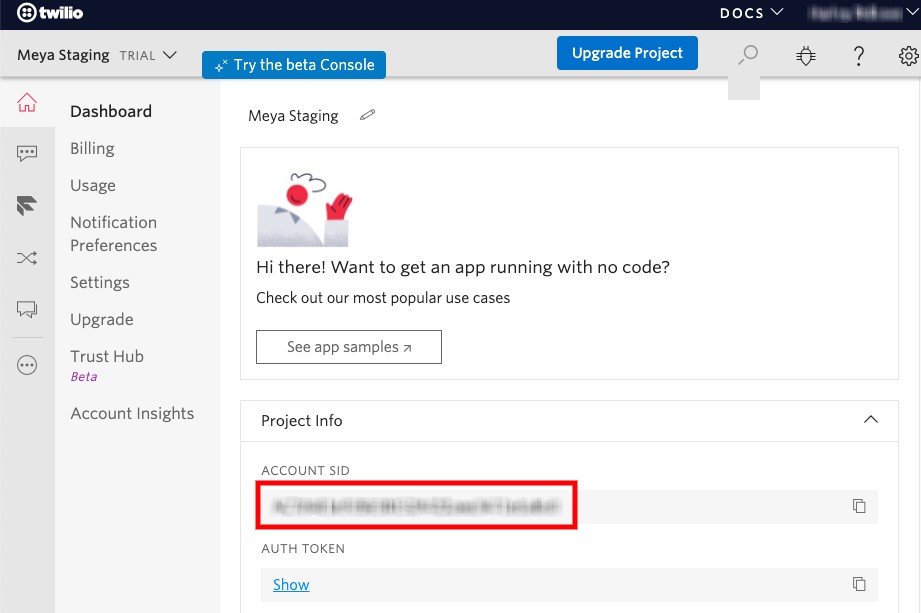The width and height of the screenshot is (921, 613).
Task: Click the Project Info heading
Action: pos(301,421)
